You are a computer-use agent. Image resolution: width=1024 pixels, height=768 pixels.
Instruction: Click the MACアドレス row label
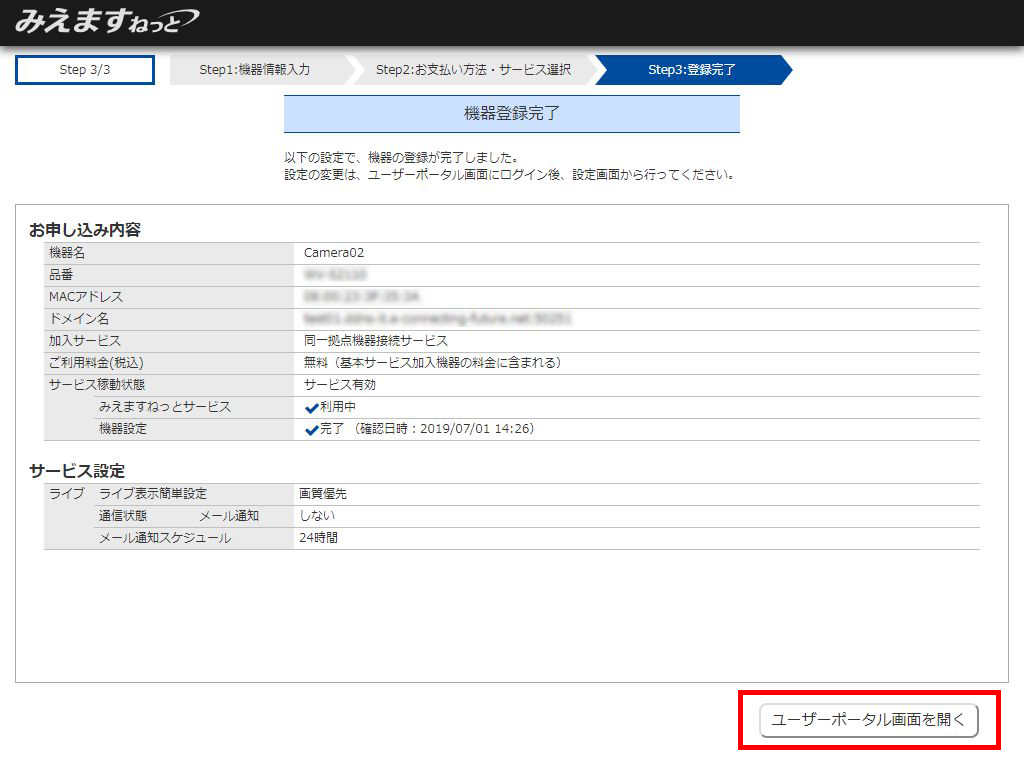pos(86,297)
